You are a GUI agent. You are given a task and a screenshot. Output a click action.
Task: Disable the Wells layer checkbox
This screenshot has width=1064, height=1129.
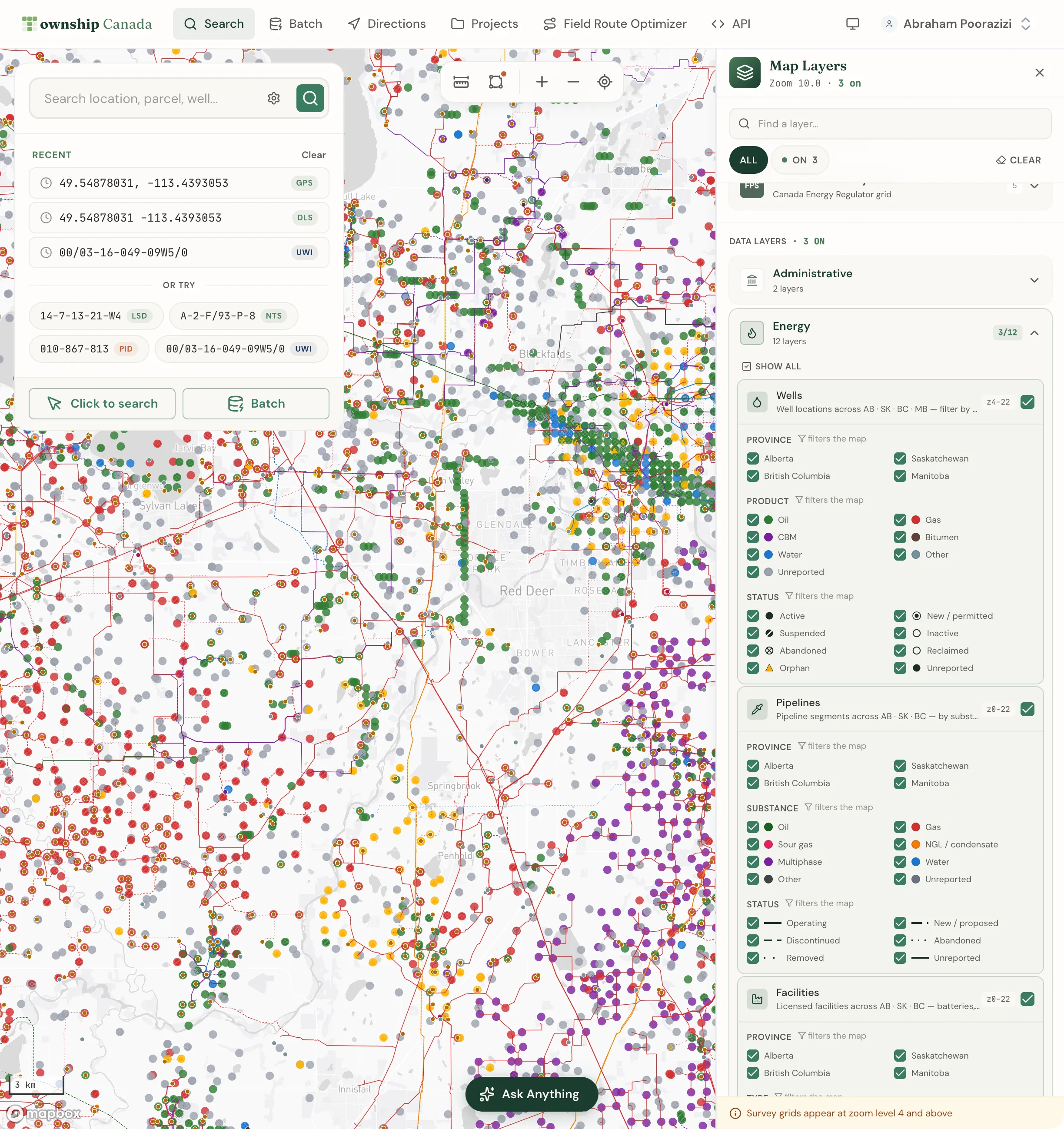click(x=1027, y=402)
